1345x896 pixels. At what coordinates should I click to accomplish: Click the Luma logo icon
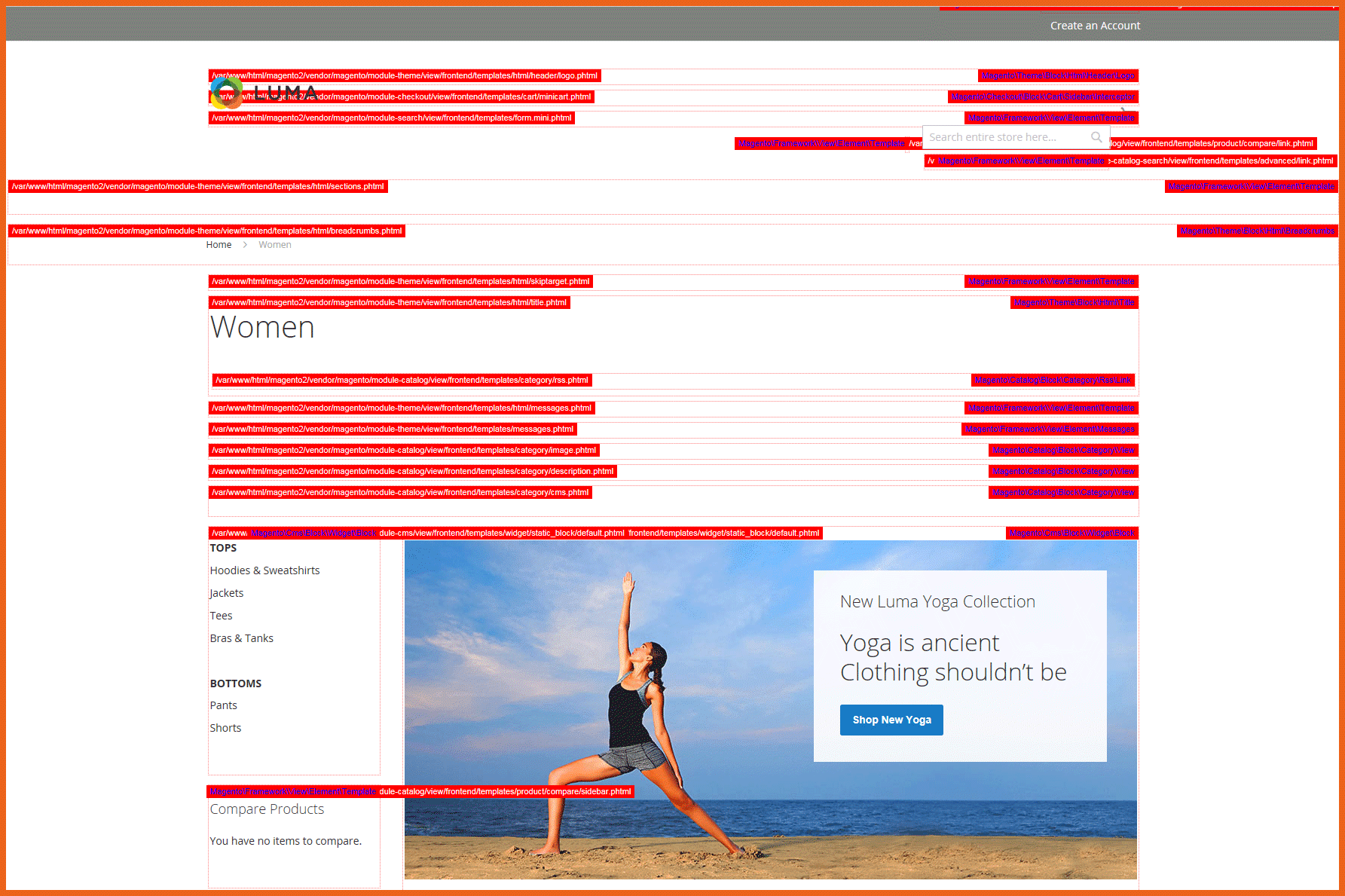[x=226, y=93]
